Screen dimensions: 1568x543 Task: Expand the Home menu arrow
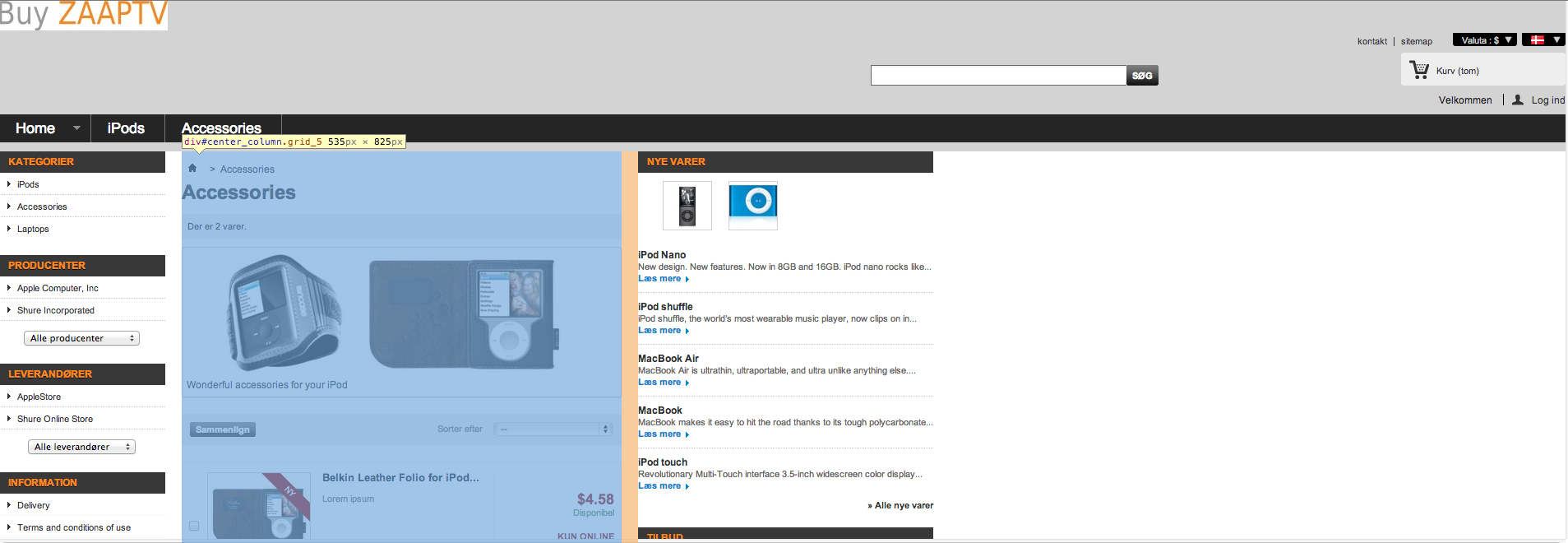pos(77,128)
